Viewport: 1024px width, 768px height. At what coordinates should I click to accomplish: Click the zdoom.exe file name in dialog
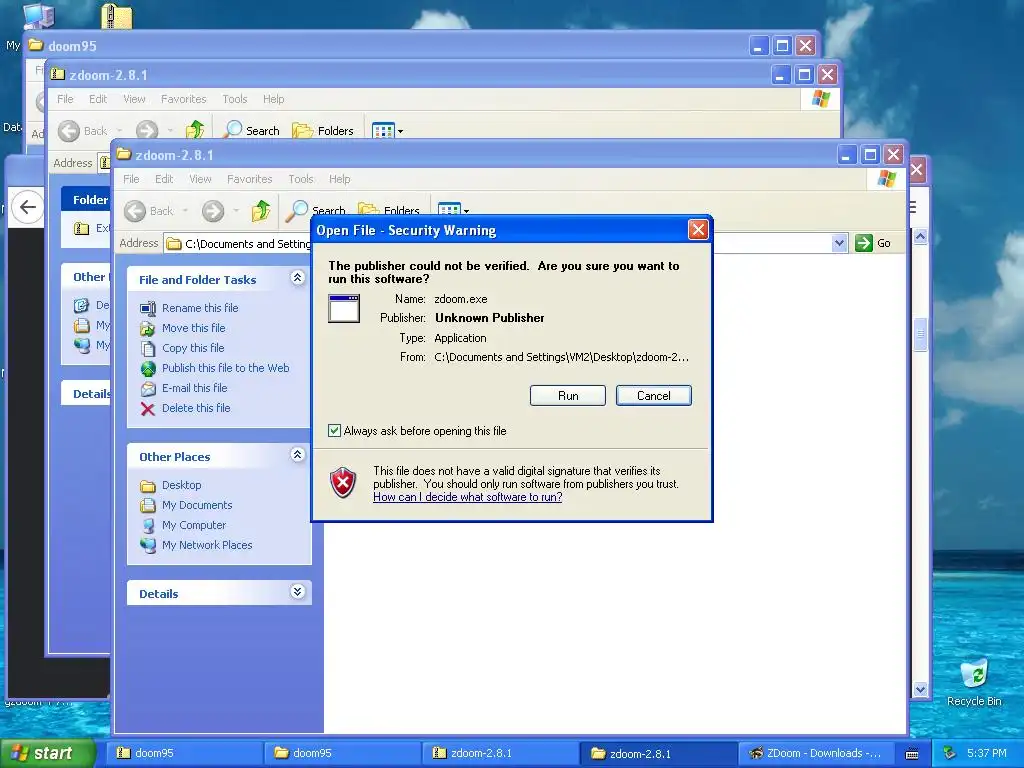460,299
